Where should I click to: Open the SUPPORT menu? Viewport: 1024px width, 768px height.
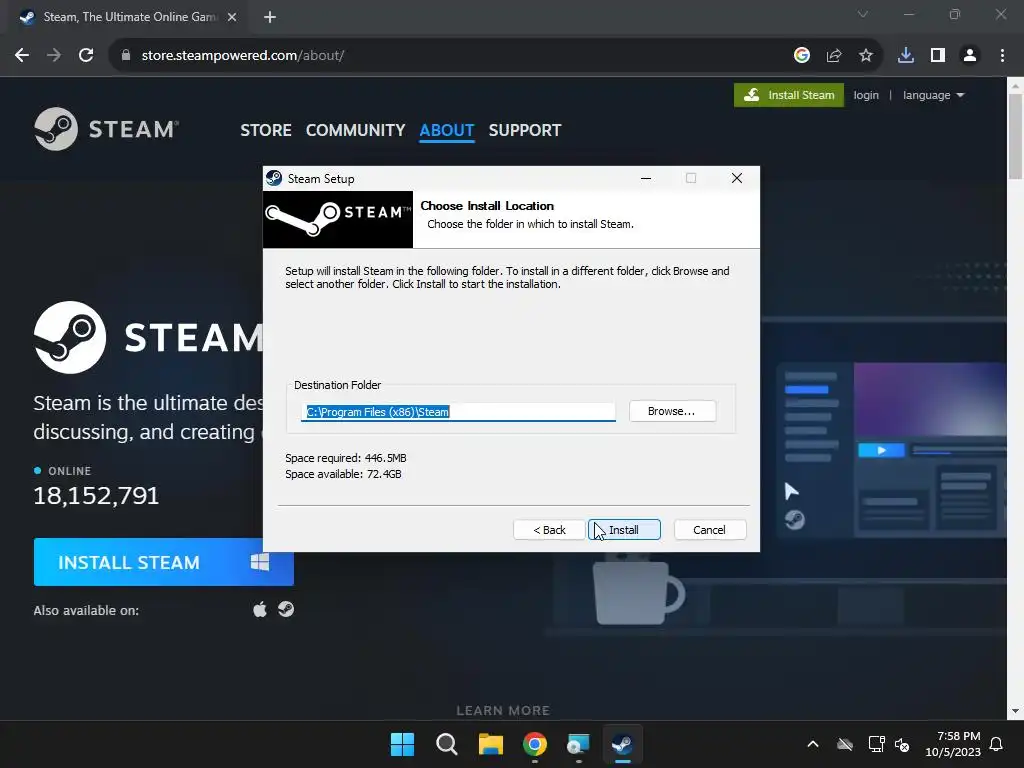pos(524,130)
